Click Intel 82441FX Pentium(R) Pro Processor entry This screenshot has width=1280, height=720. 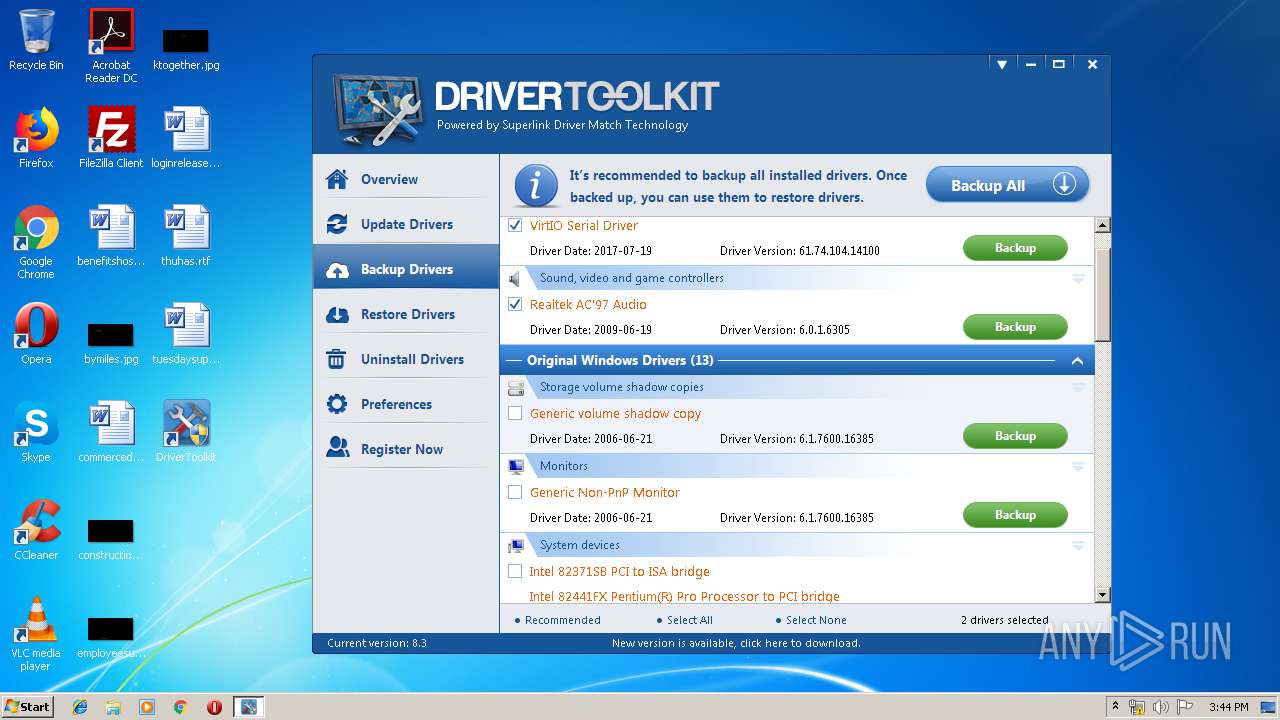coord(684,596)
